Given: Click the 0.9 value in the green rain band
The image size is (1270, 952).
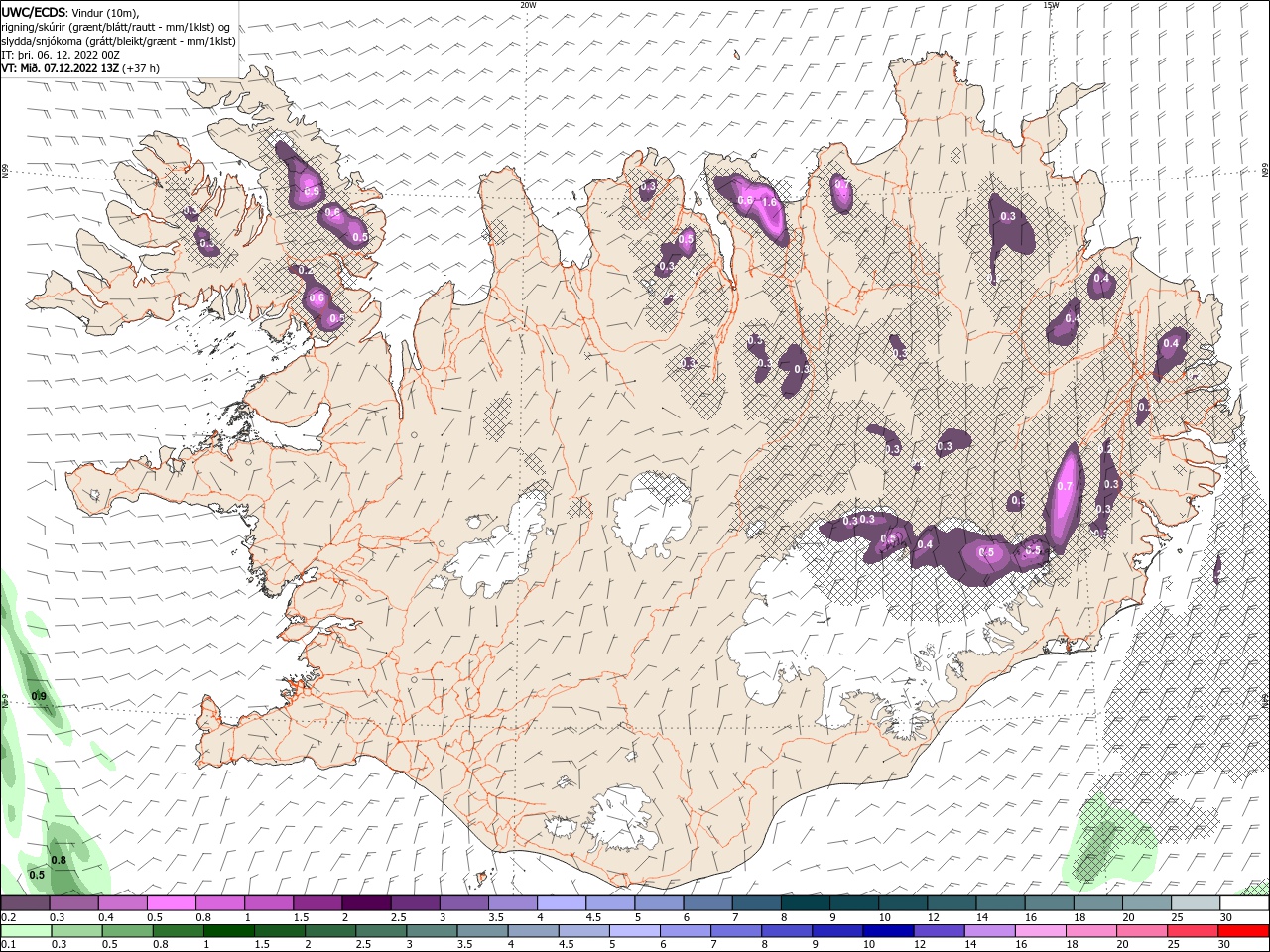Looking at the screenshot, I should [x=39, y=697].
